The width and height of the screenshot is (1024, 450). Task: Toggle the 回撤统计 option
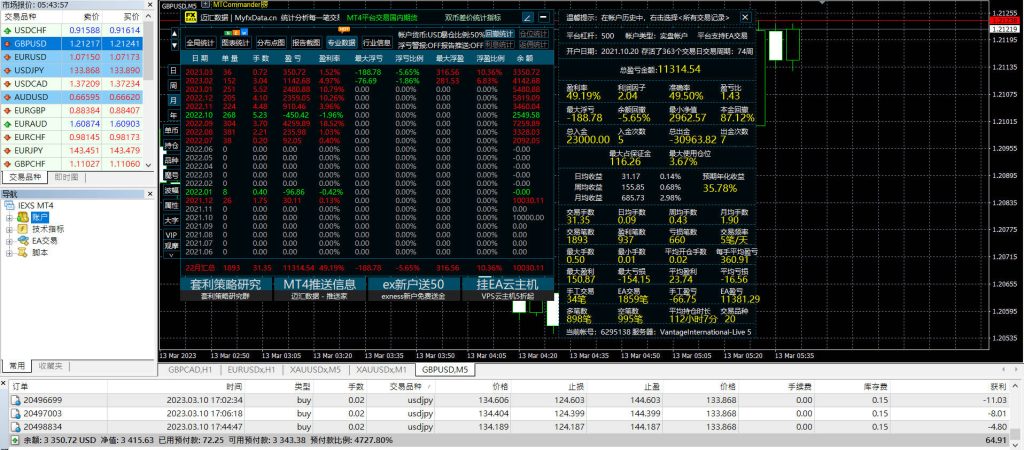(x=500, y=33)
